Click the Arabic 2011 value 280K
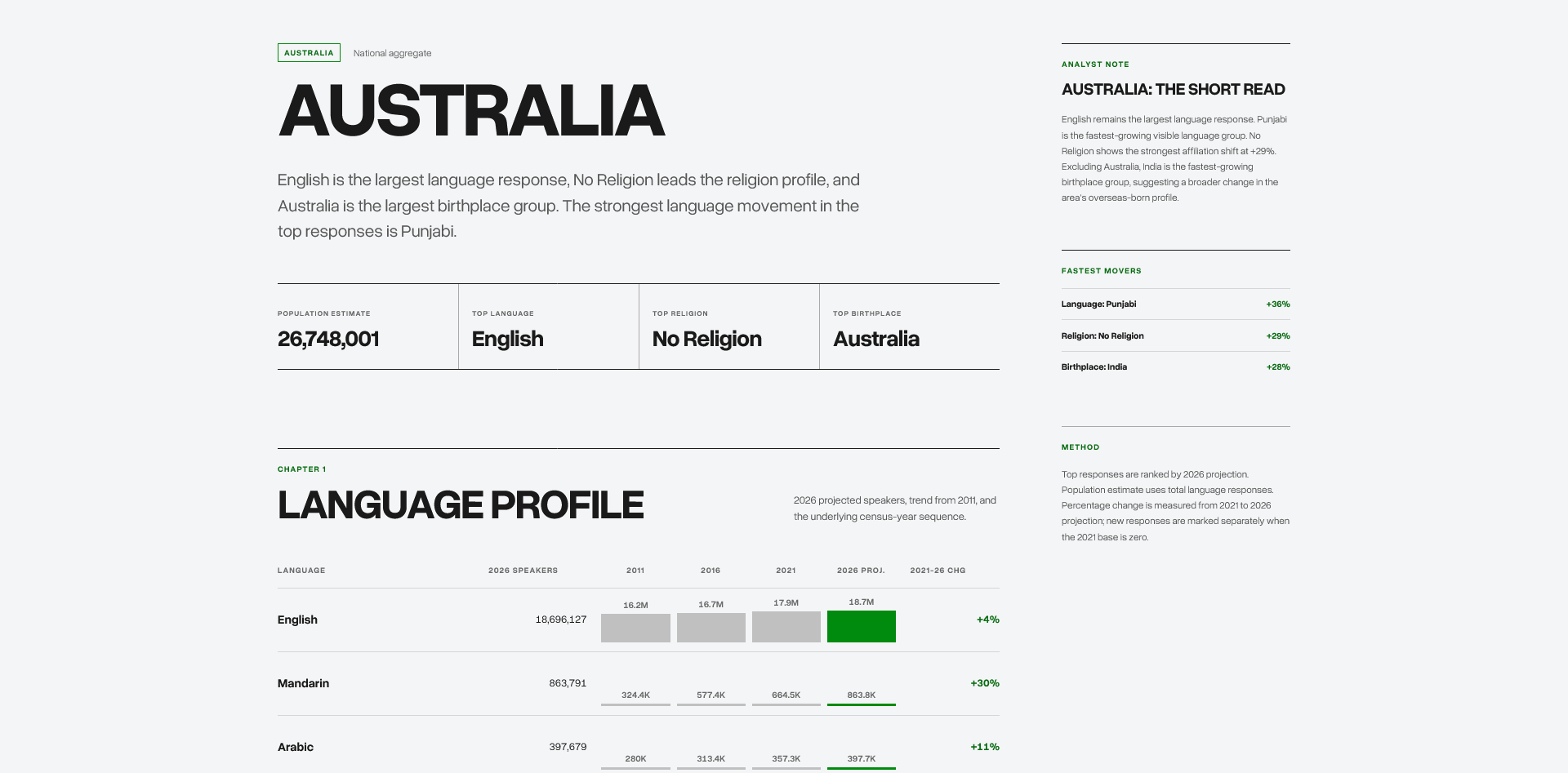Viewport: 1568px width, 773px height. pyautogui.click(x=635, y=758)
